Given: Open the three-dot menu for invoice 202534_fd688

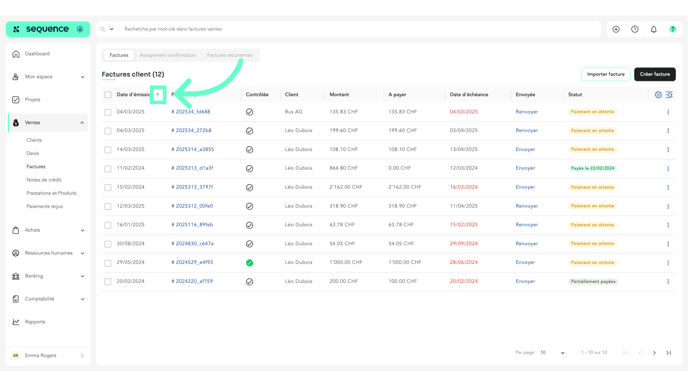Looking at the screenshot, I should tap(668, 112).
